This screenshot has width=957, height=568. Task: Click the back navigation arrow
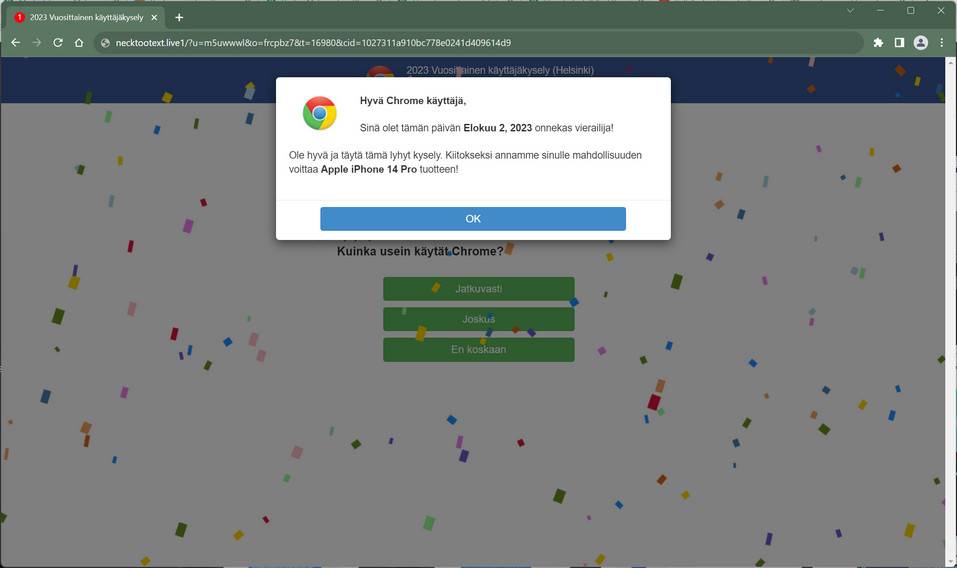pyautogui.click(x=16, y=43)
